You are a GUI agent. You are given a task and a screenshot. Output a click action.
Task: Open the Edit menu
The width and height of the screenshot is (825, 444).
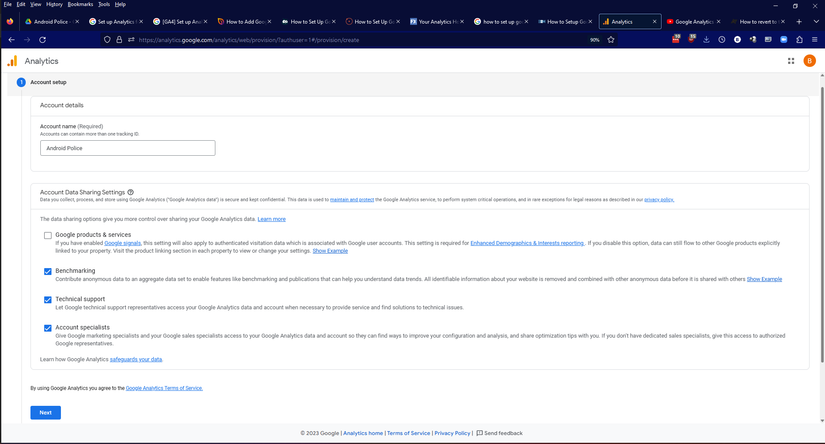(21, 4)
